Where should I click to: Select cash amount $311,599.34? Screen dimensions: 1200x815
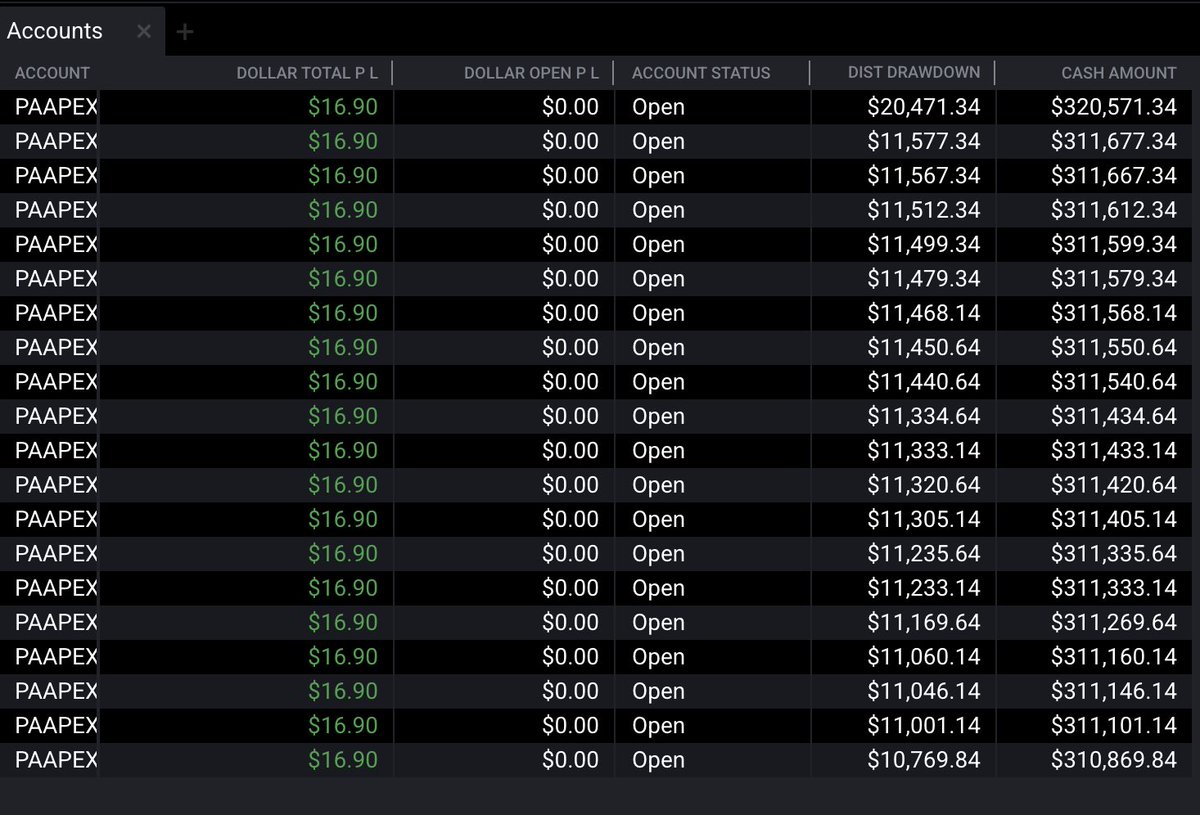pos(1114,244)
